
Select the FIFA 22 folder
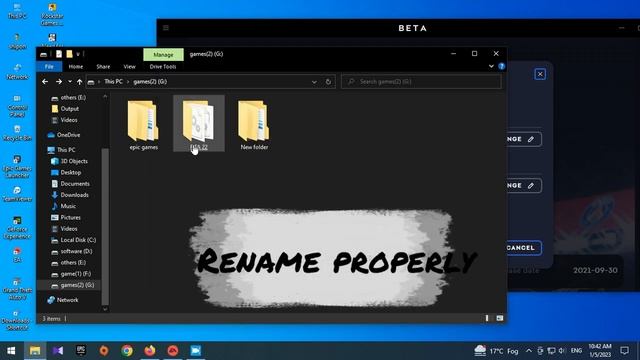tap(199, 124)
